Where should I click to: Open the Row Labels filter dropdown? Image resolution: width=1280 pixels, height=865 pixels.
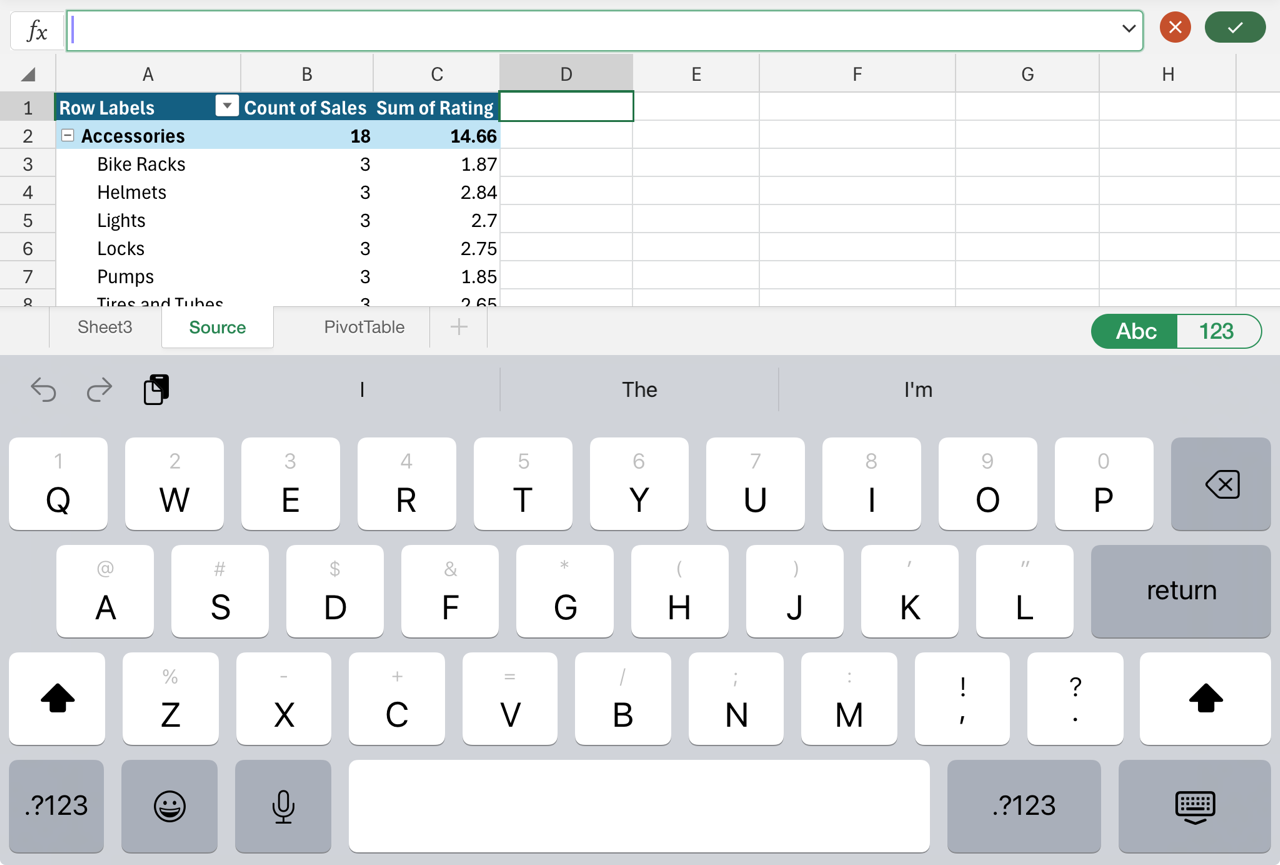pos(227,106)
